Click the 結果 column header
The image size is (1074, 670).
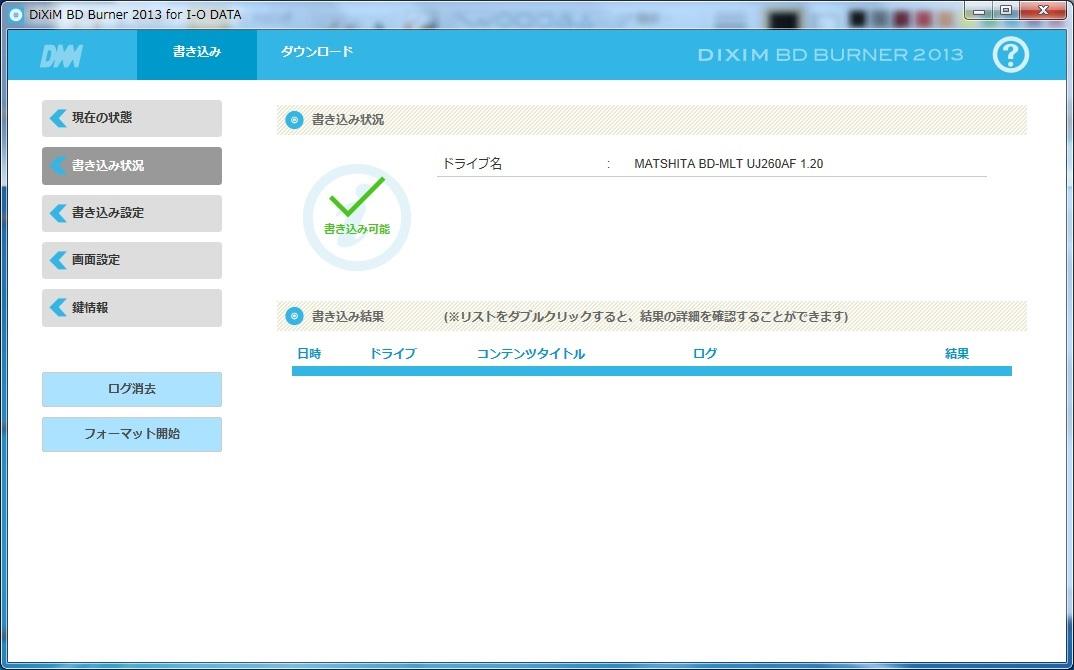pyautogui.click(x=957, y=353)
